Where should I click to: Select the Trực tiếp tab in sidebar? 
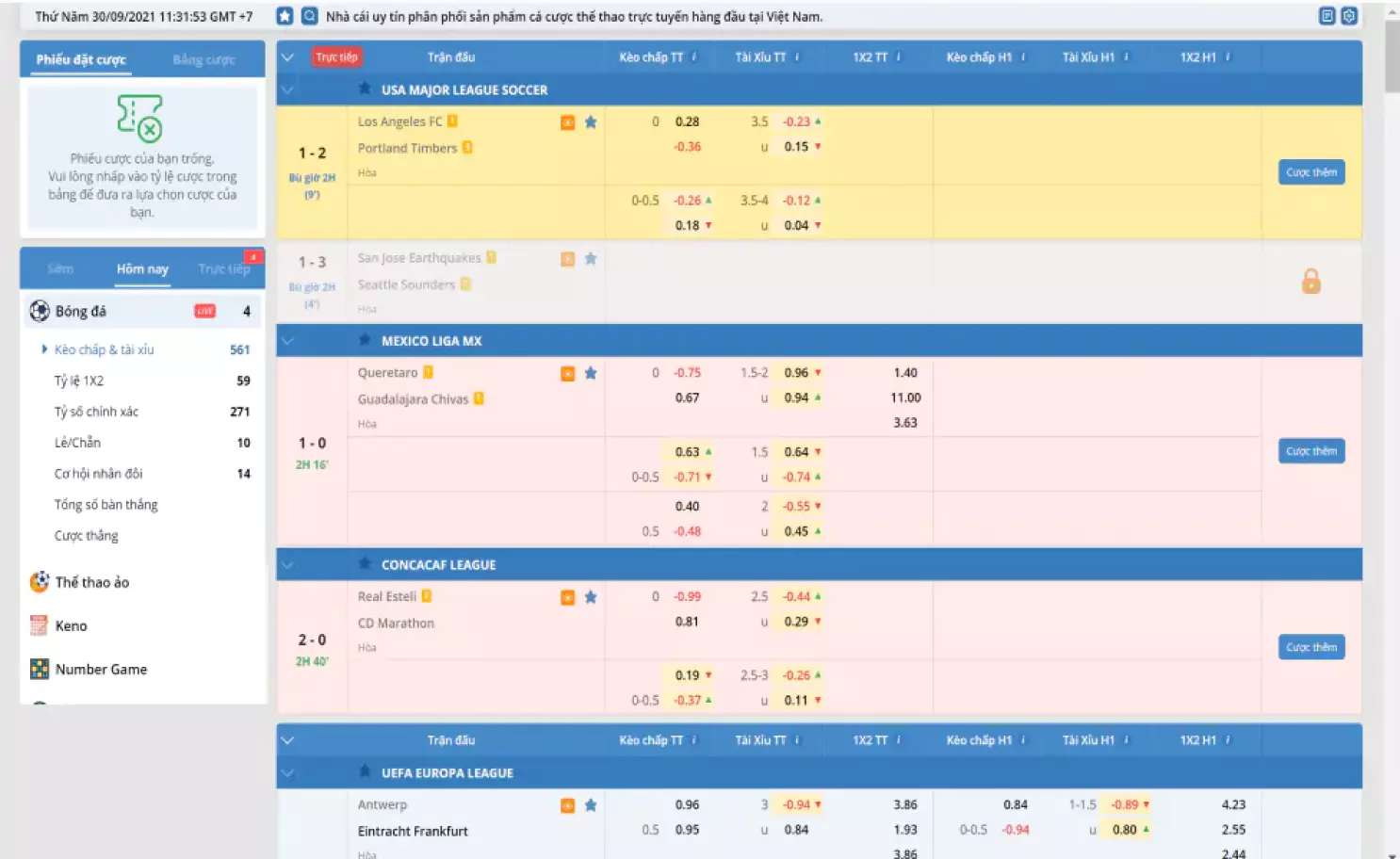[x=224, y=267]
